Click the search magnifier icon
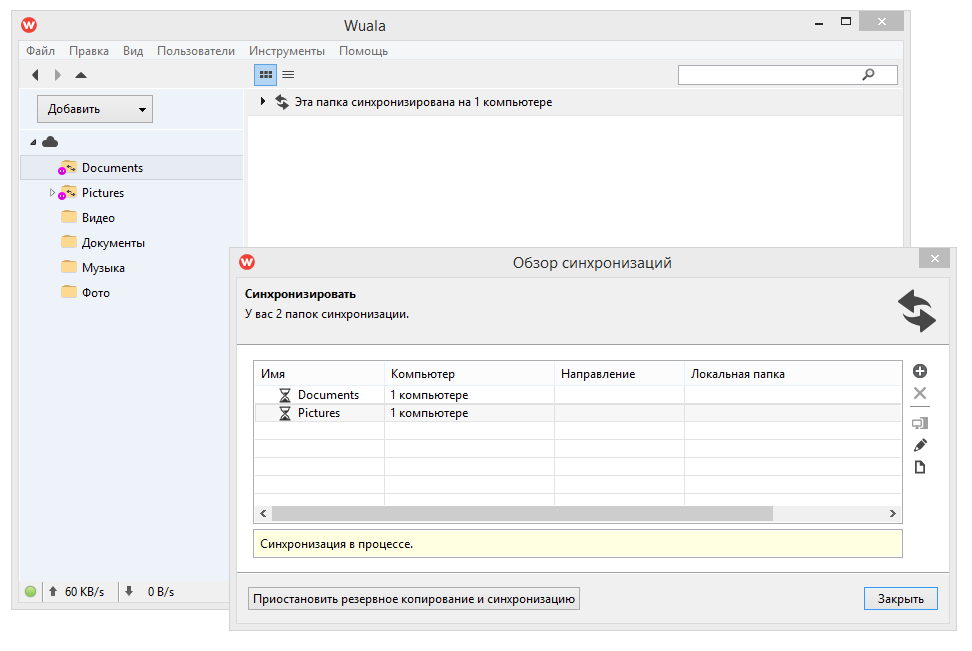 point(868,75)
